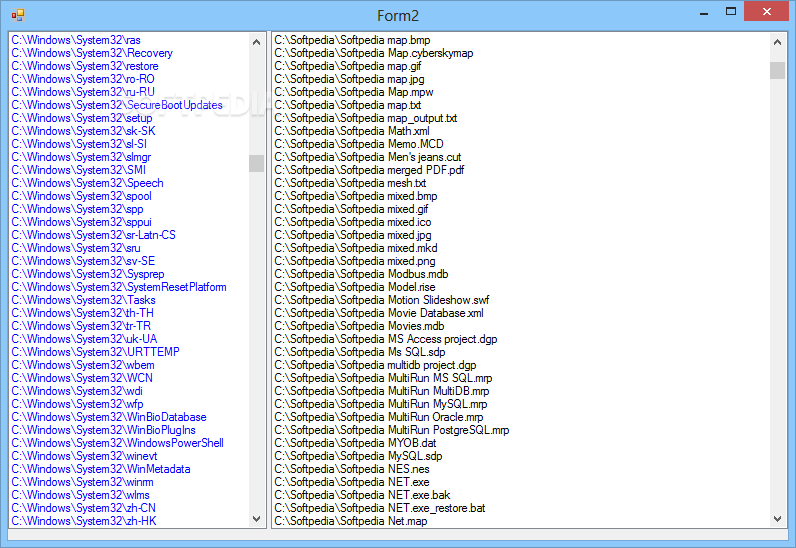
Task: Select Softpedia Modbus.mdb file entry
Action: [x=361, y=274]
